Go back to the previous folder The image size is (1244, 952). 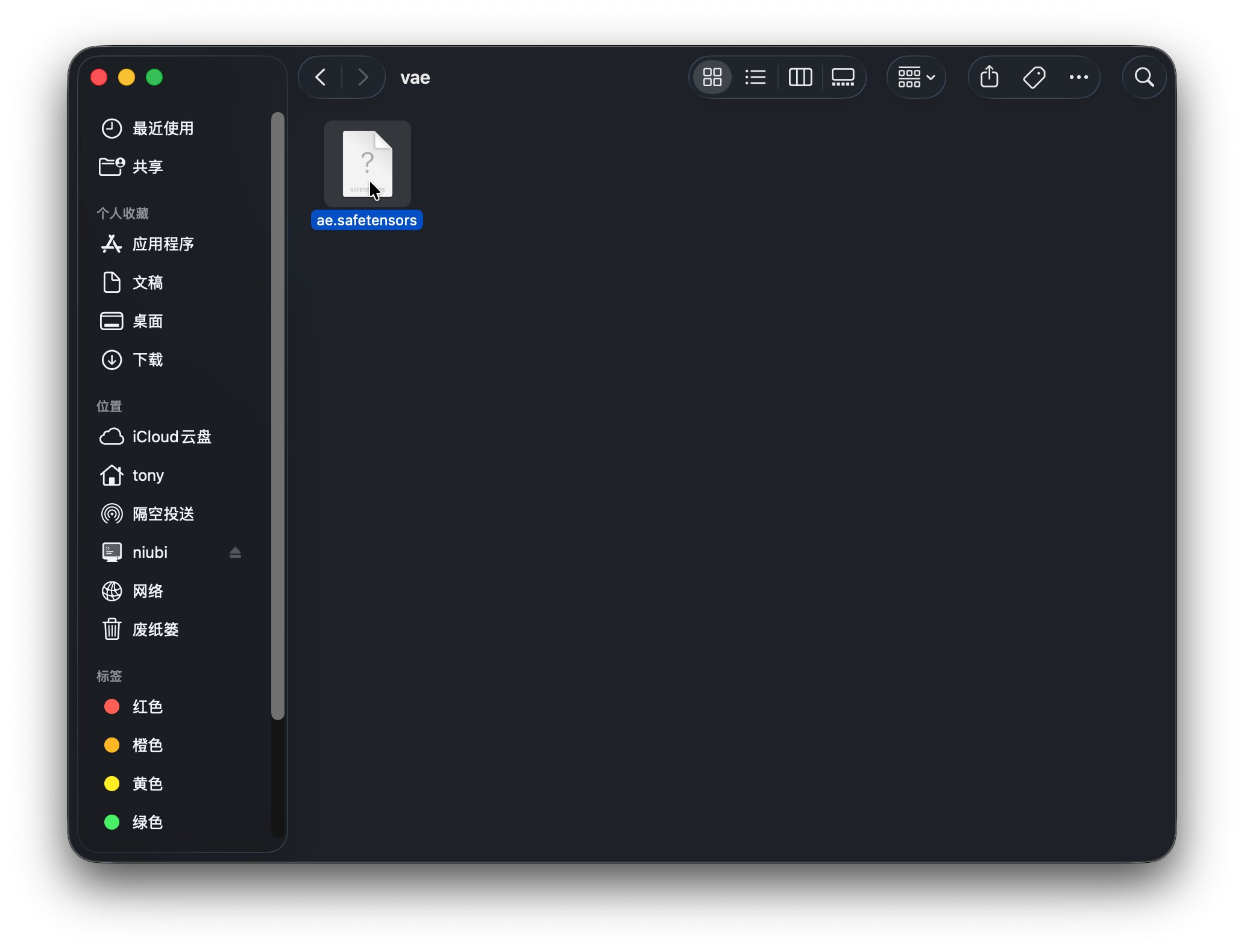click(321, 77)
